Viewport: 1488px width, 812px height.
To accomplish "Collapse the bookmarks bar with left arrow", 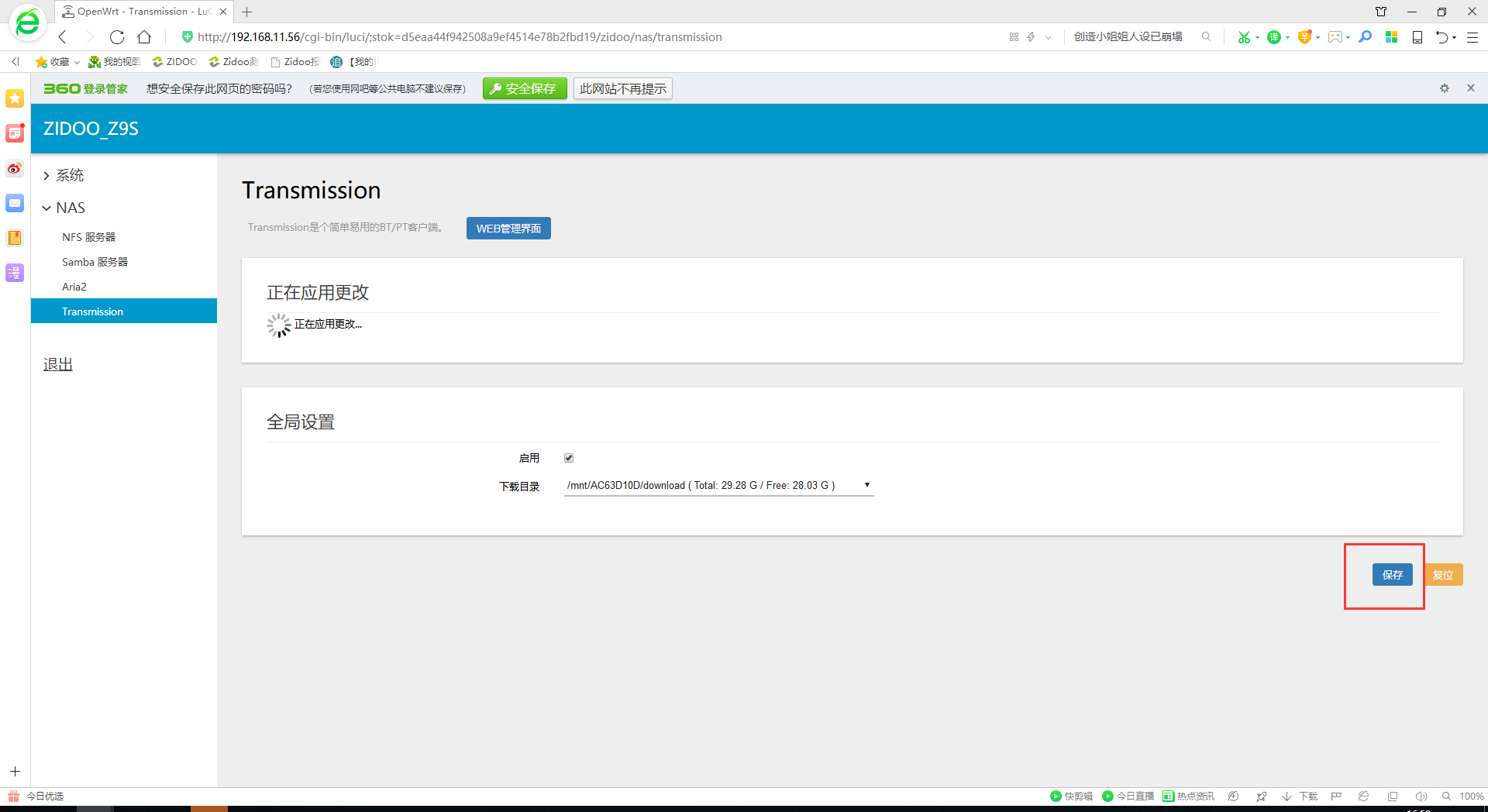I will tap(15, 62).
